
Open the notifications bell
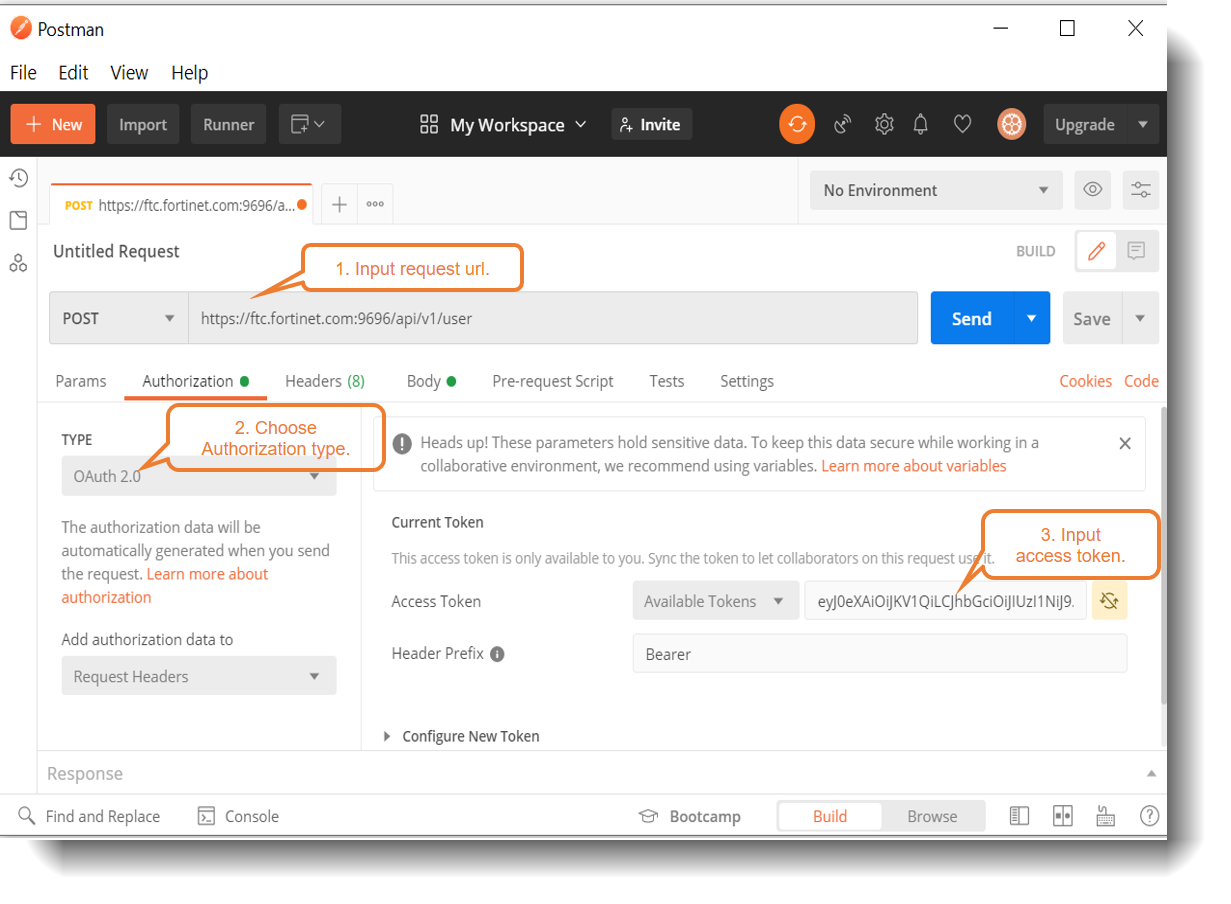[921, 124]
